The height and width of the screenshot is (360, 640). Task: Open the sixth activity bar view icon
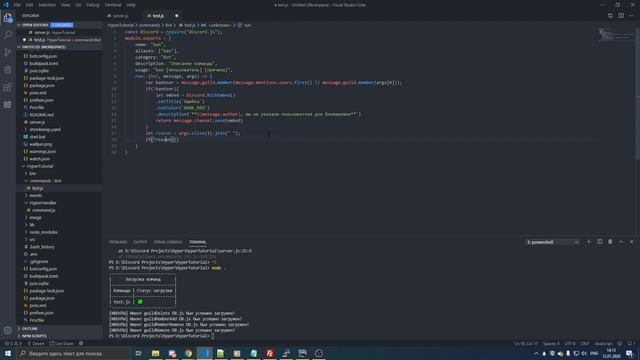tap(8, 105)
